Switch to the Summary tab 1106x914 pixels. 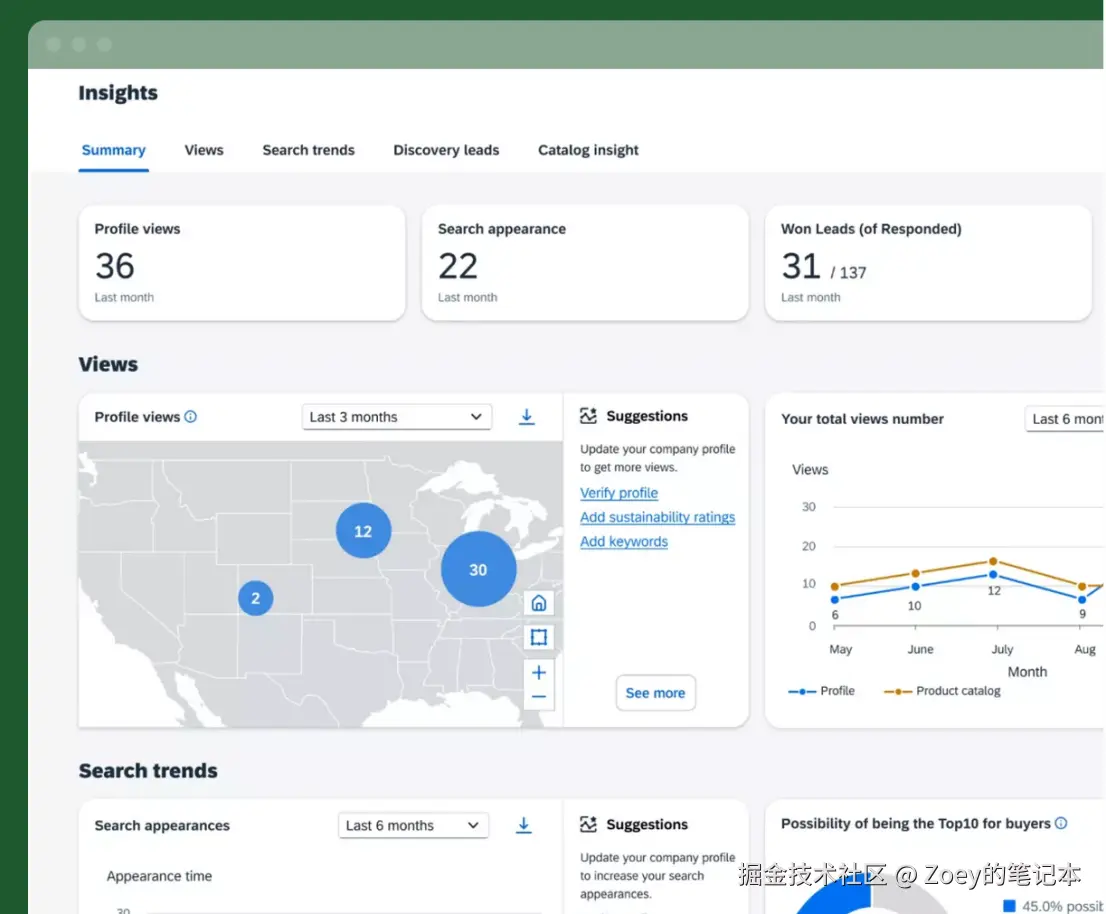pos(114,150)
